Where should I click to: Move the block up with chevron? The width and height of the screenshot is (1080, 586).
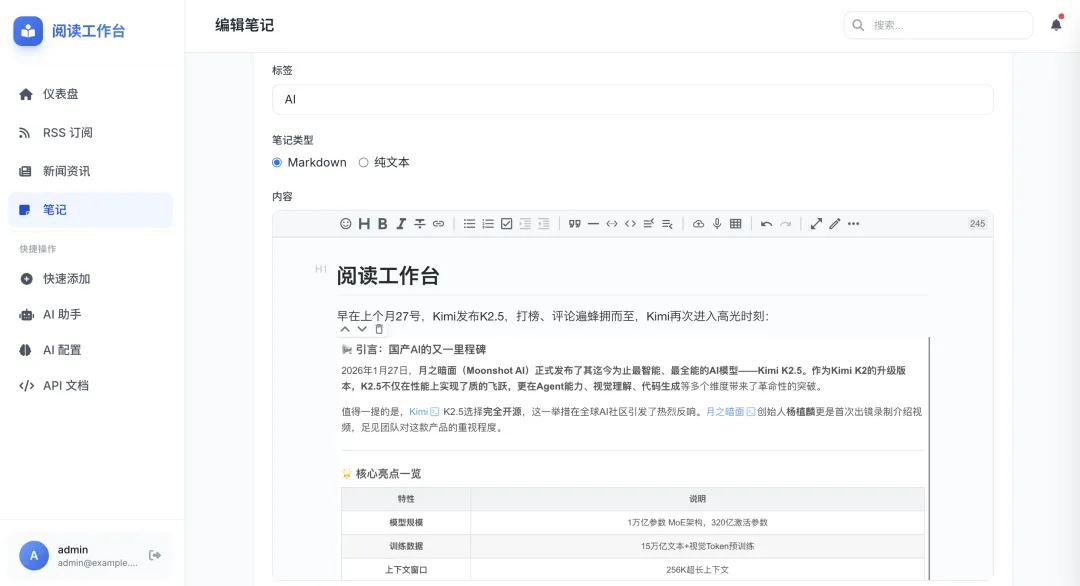coord(346,329)
